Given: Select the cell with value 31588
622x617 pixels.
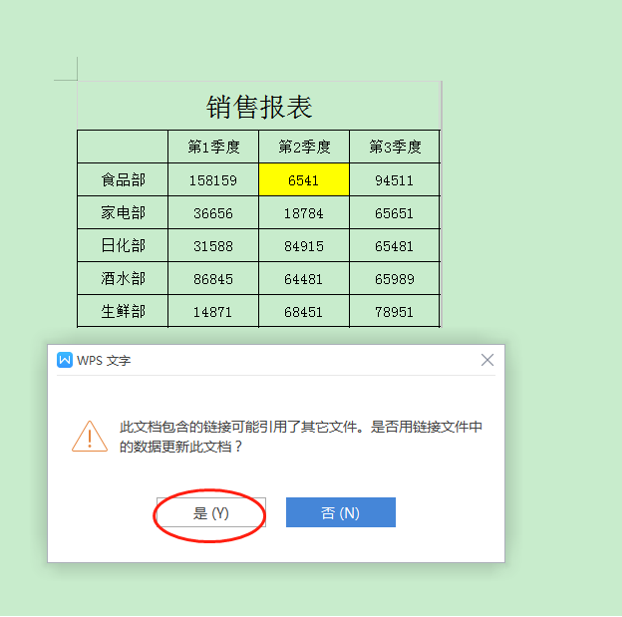Looking at the screenshot, I should [213, 246].
